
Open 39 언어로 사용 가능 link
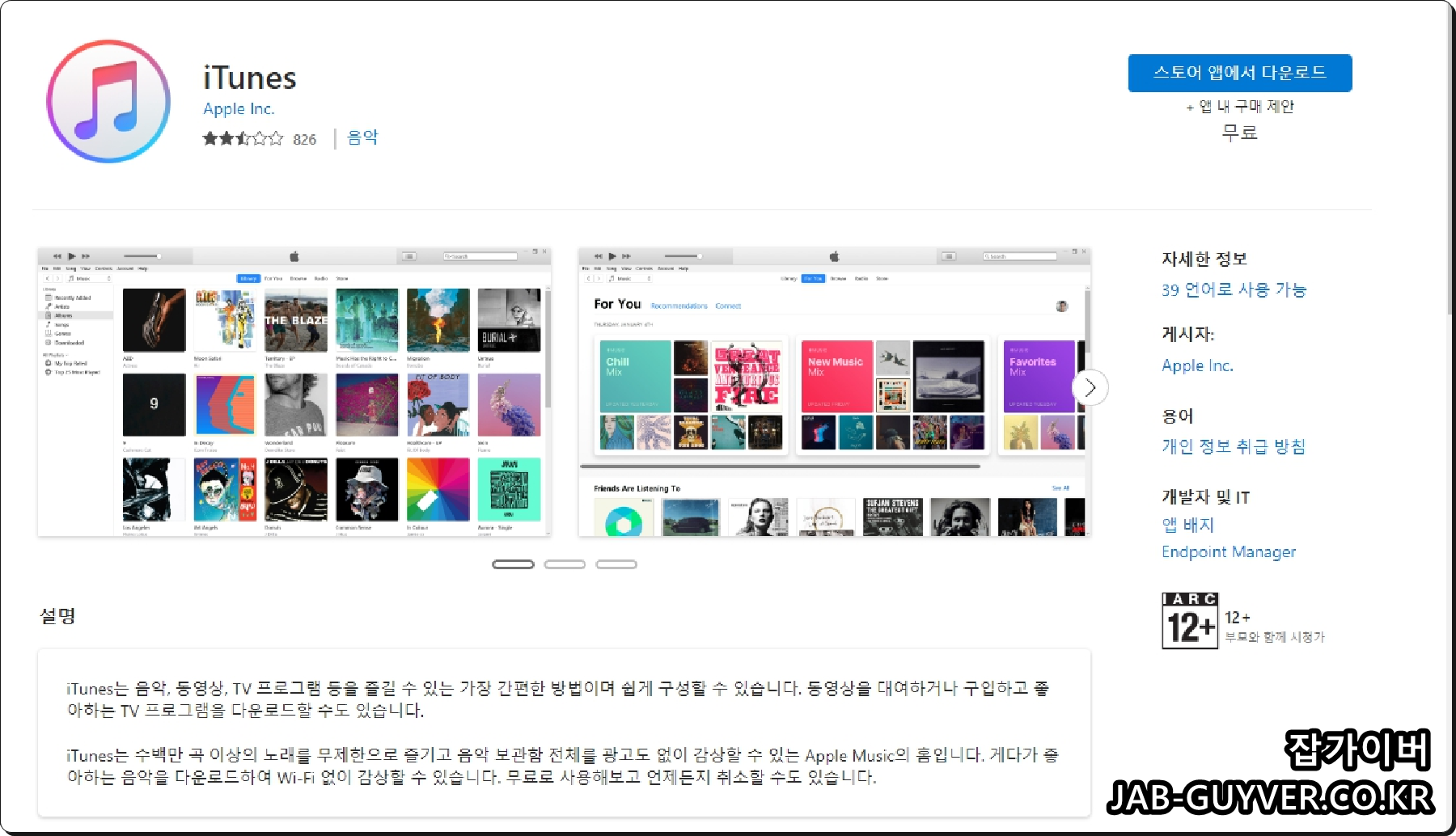pyautogui.click(x=1234, y=289)
